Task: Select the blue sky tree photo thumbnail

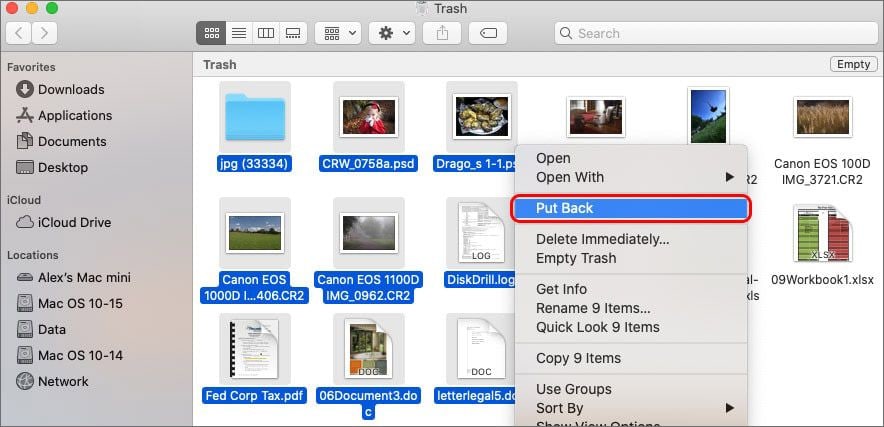Action: tap(708, 116)
